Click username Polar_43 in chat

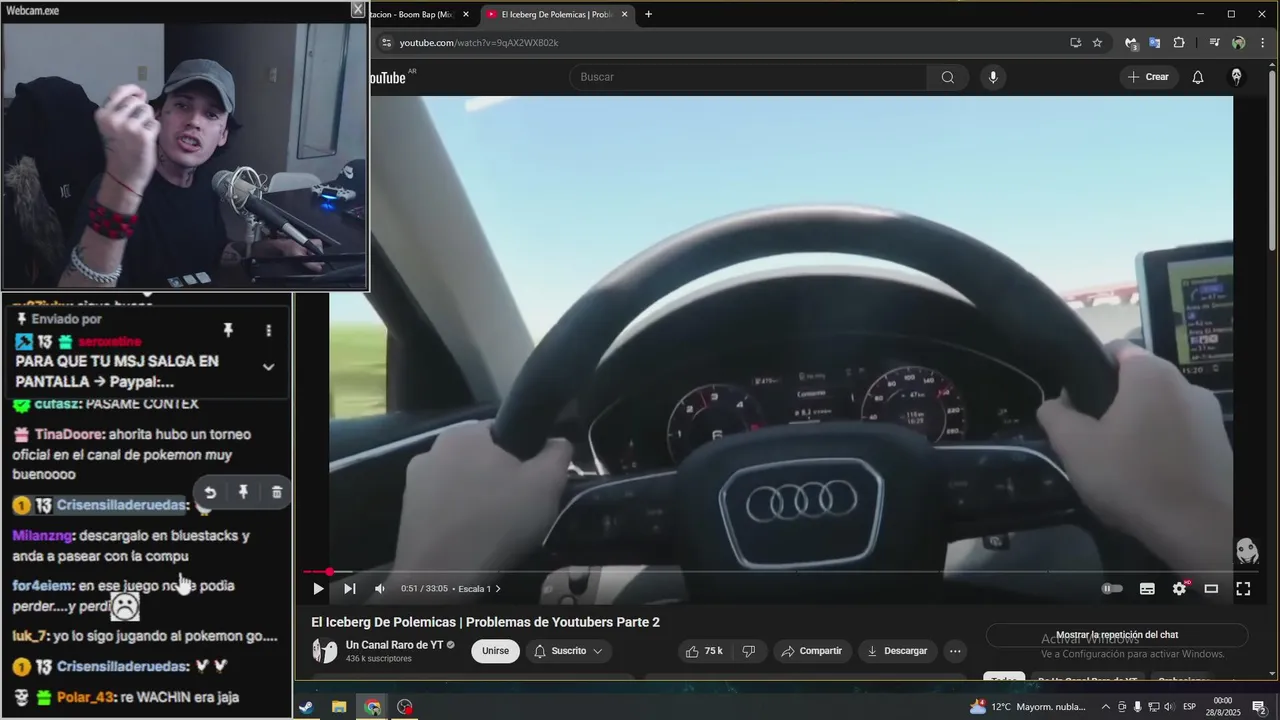click(84, 697)
